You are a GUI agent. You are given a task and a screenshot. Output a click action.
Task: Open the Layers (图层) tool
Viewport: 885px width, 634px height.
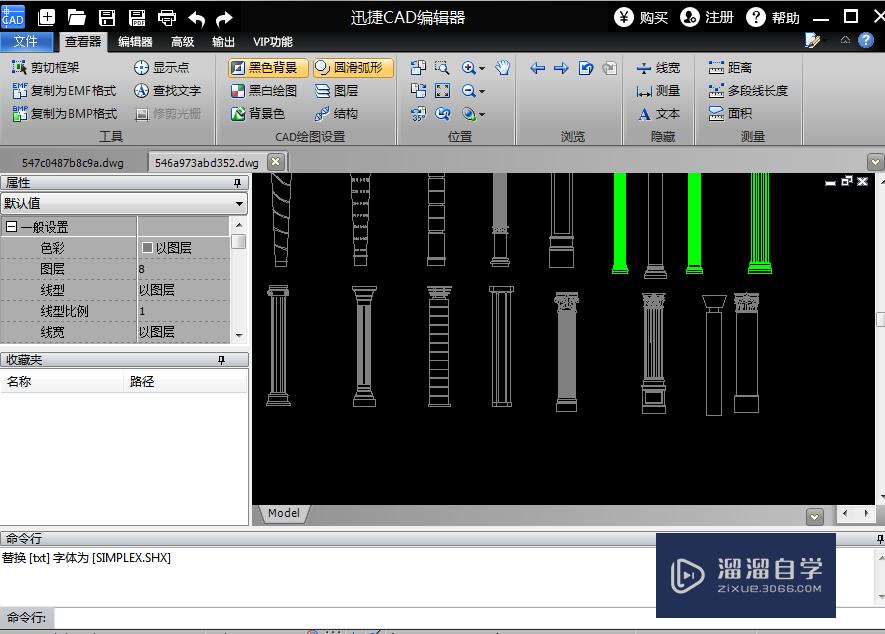(336, 91)
